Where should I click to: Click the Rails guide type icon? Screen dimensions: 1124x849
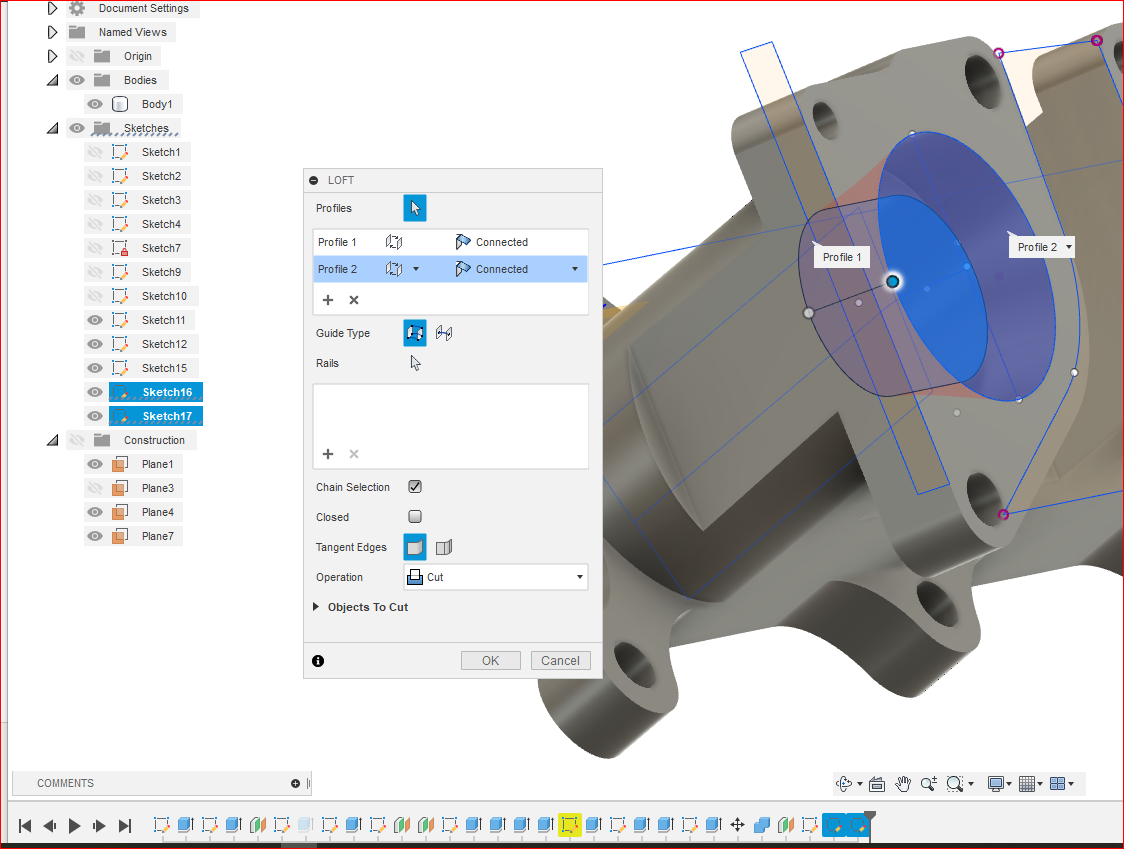tap(415, 333)
